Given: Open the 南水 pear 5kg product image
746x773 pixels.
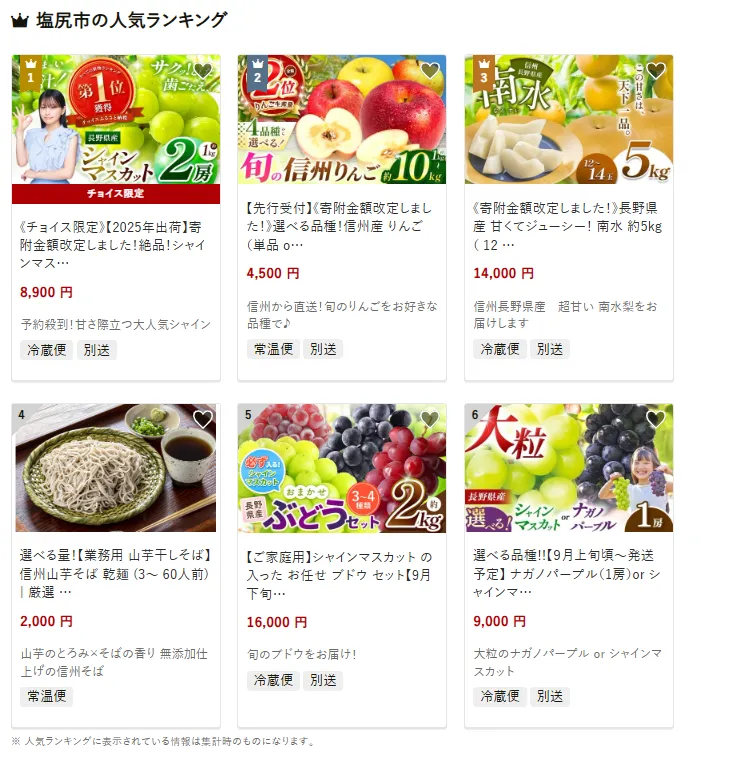Looking at the screenshot, I should pyautogui.click(x=568, y=119).
